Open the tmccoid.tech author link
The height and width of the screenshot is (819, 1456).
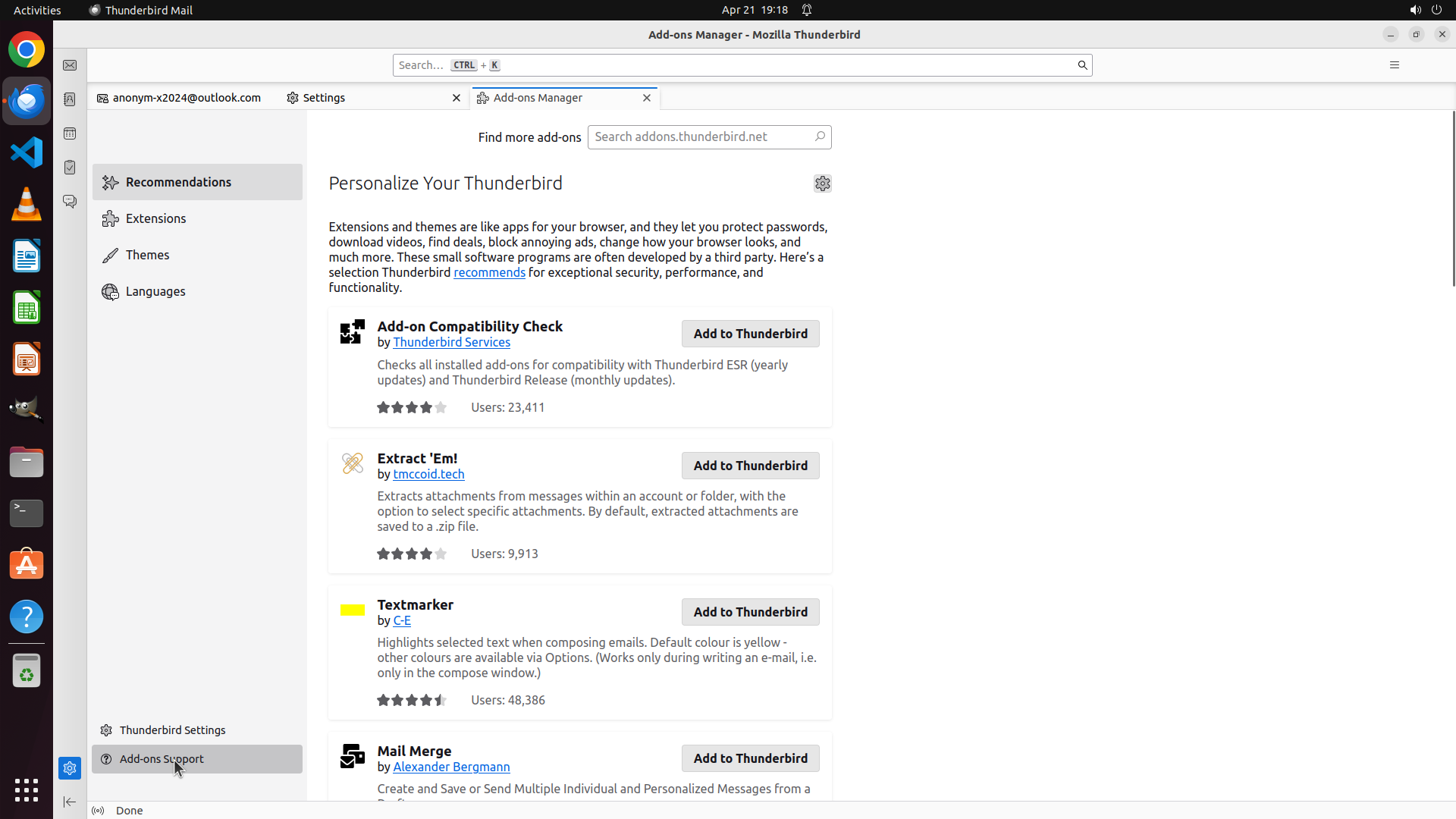click(x=428, y=474)
